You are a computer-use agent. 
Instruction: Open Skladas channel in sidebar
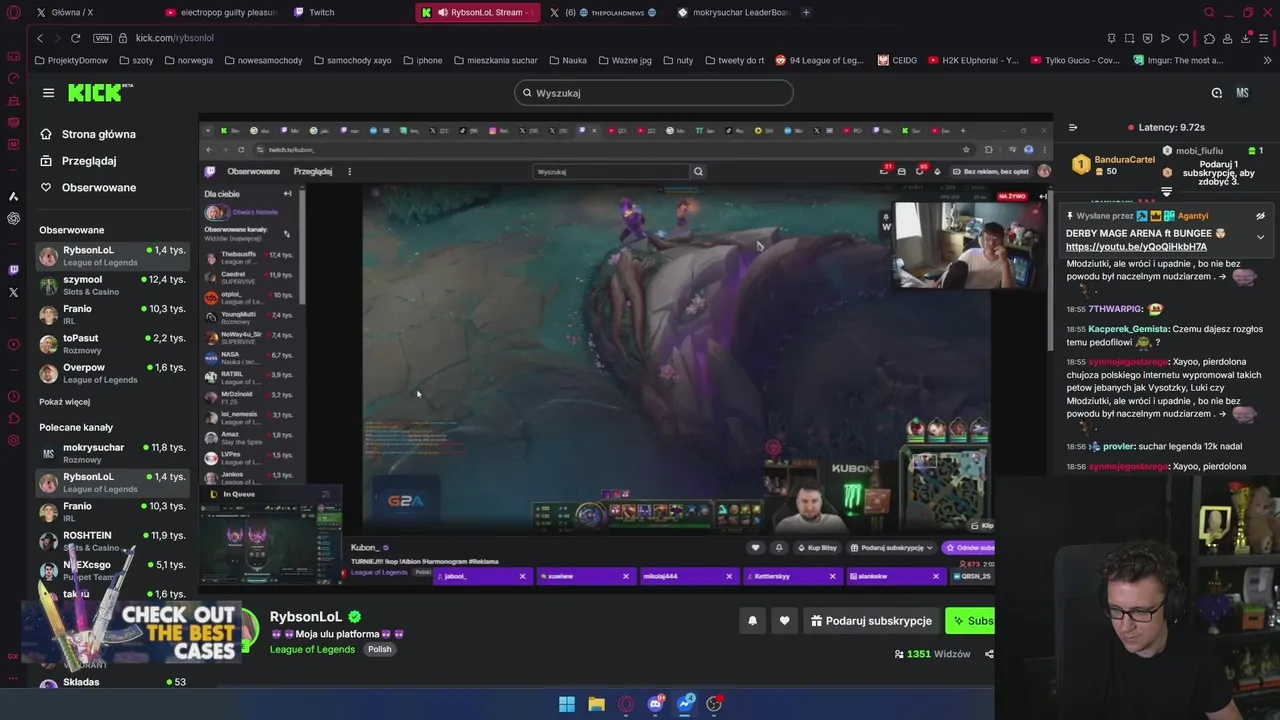(112, 683)
